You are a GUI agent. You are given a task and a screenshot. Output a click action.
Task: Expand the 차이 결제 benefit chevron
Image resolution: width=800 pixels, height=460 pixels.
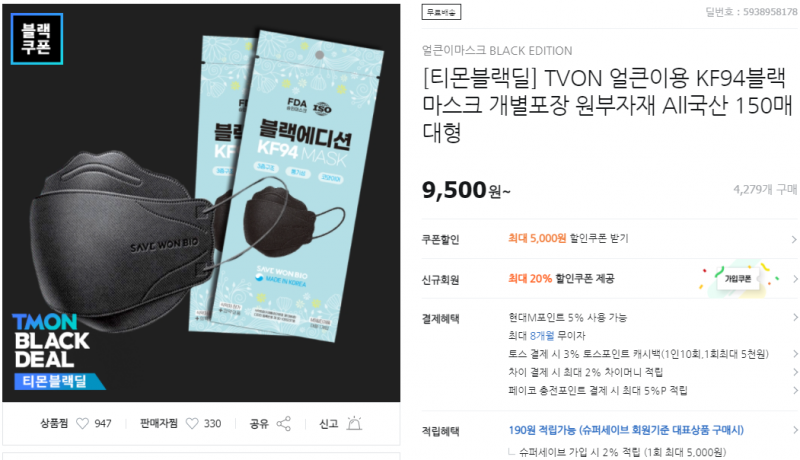[x=795, y=372]
